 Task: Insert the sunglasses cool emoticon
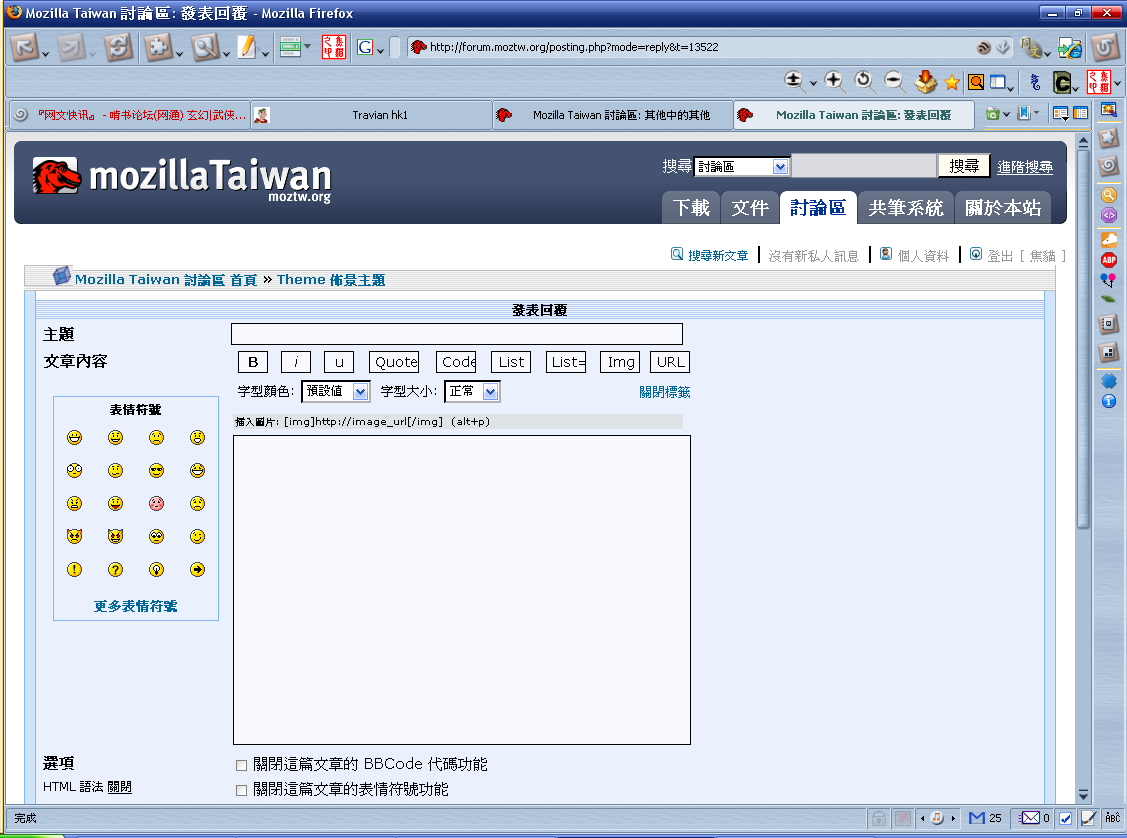(x=157, y=471)
